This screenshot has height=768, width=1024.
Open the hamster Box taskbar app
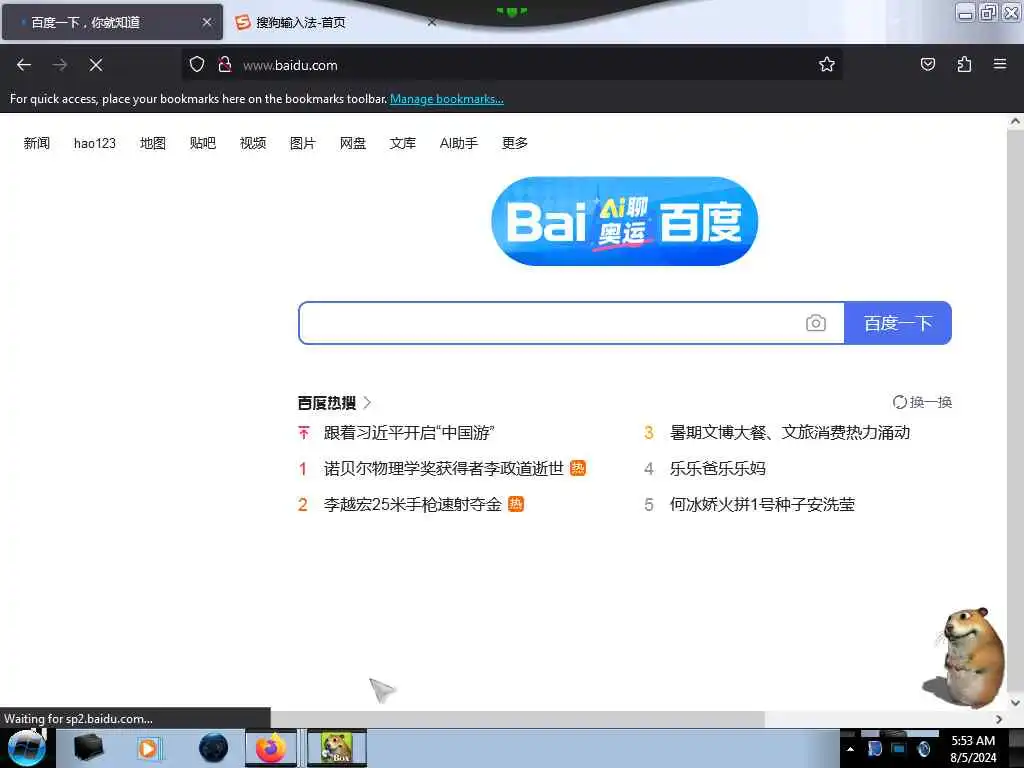point(337,748)
